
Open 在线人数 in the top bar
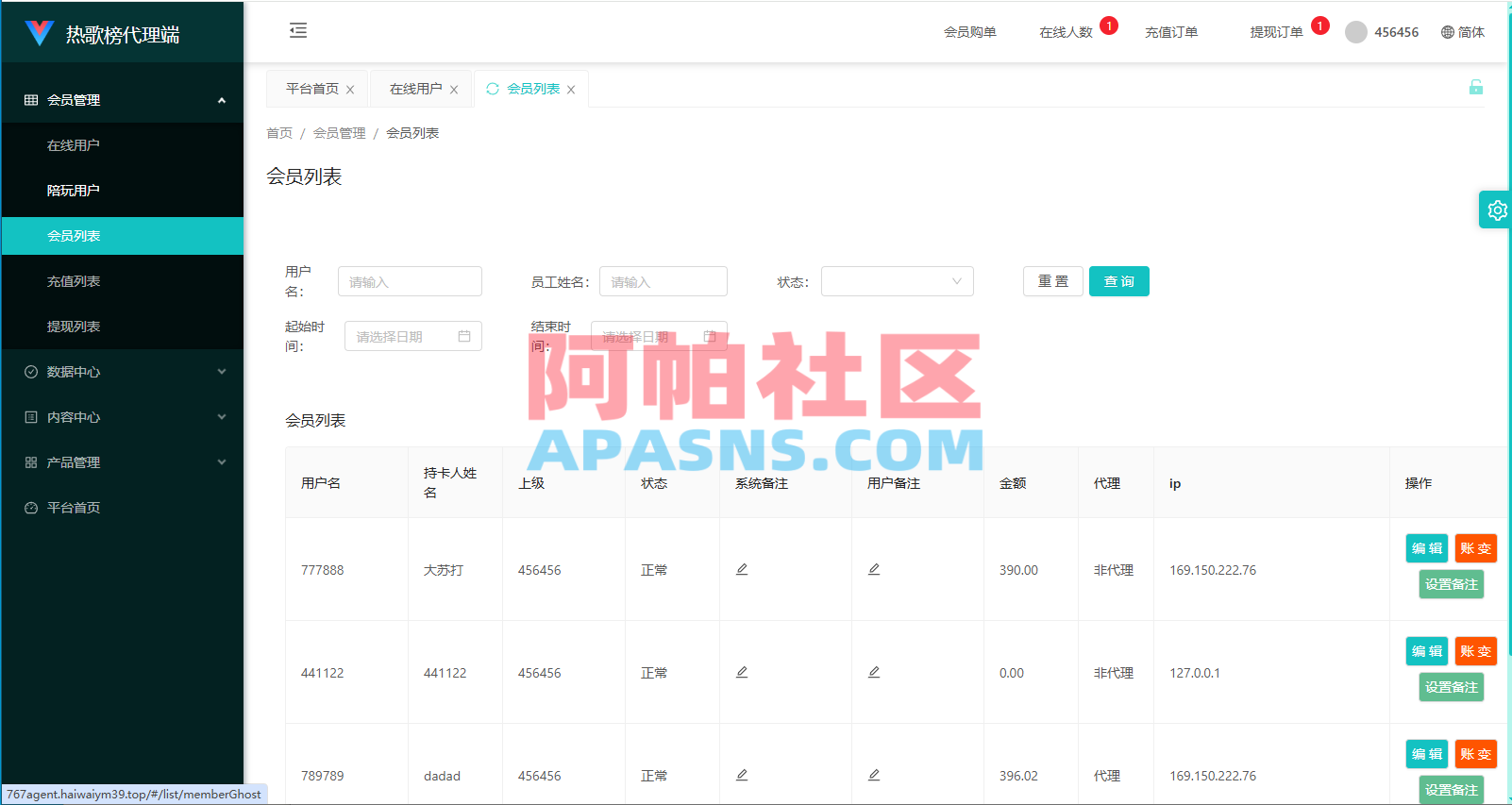pos(1067,32)
